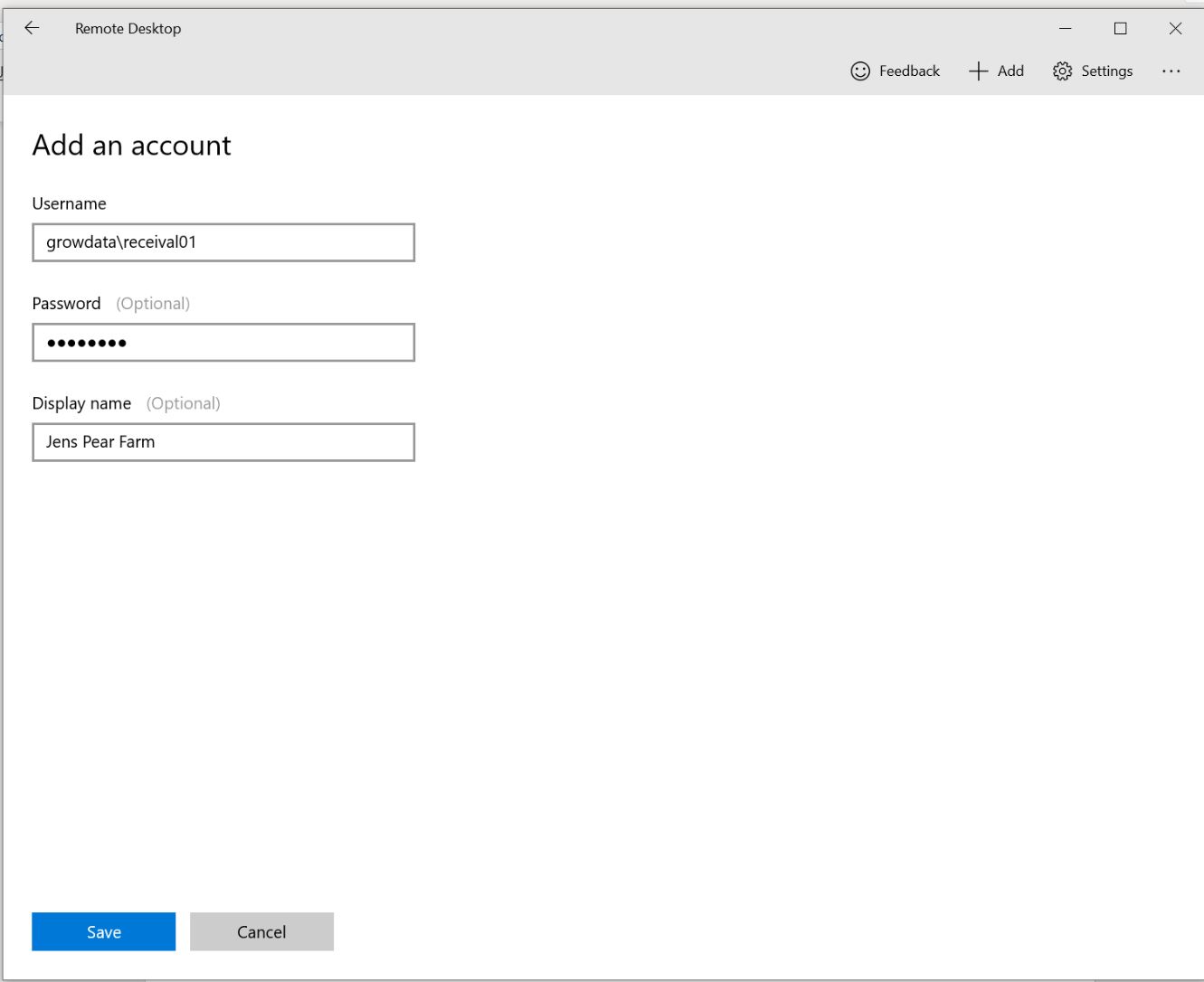Click the Username label

[70, 203]
